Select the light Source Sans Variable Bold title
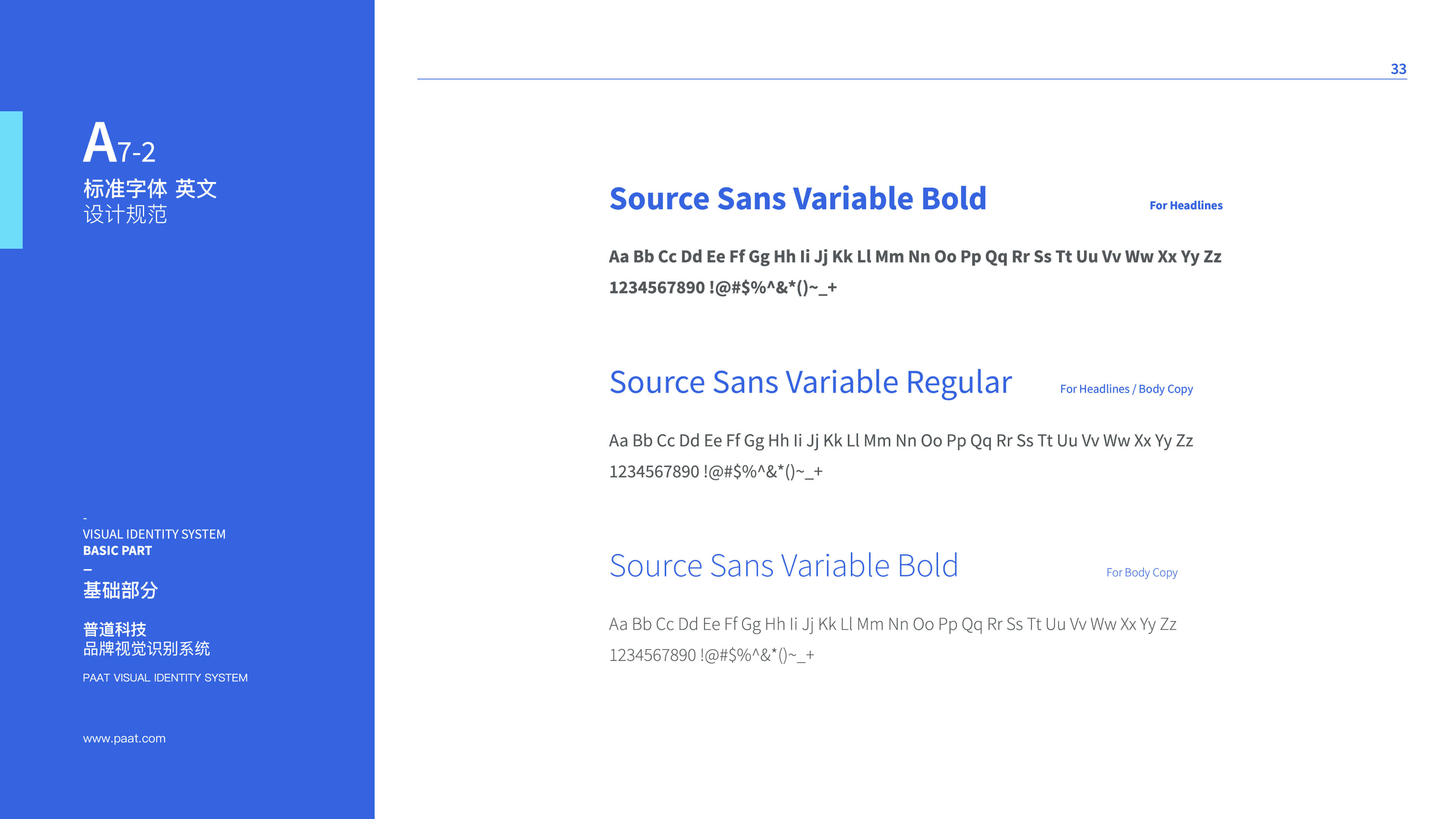 [783, 566]
